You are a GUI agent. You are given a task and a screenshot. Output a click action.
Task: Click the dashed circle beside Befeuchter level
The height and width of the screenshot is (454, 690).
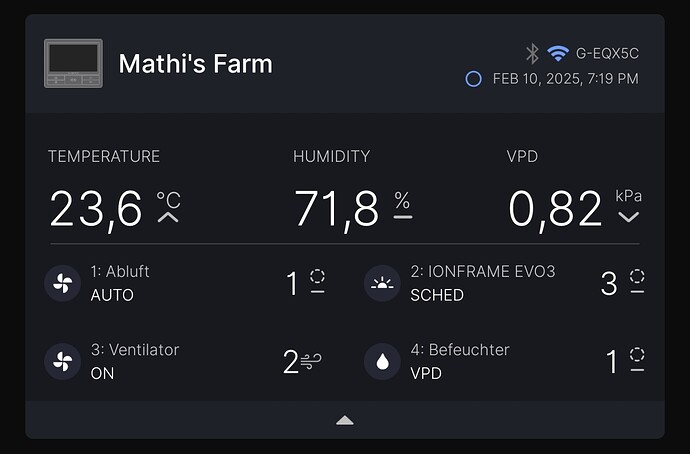tap(637, 355)
